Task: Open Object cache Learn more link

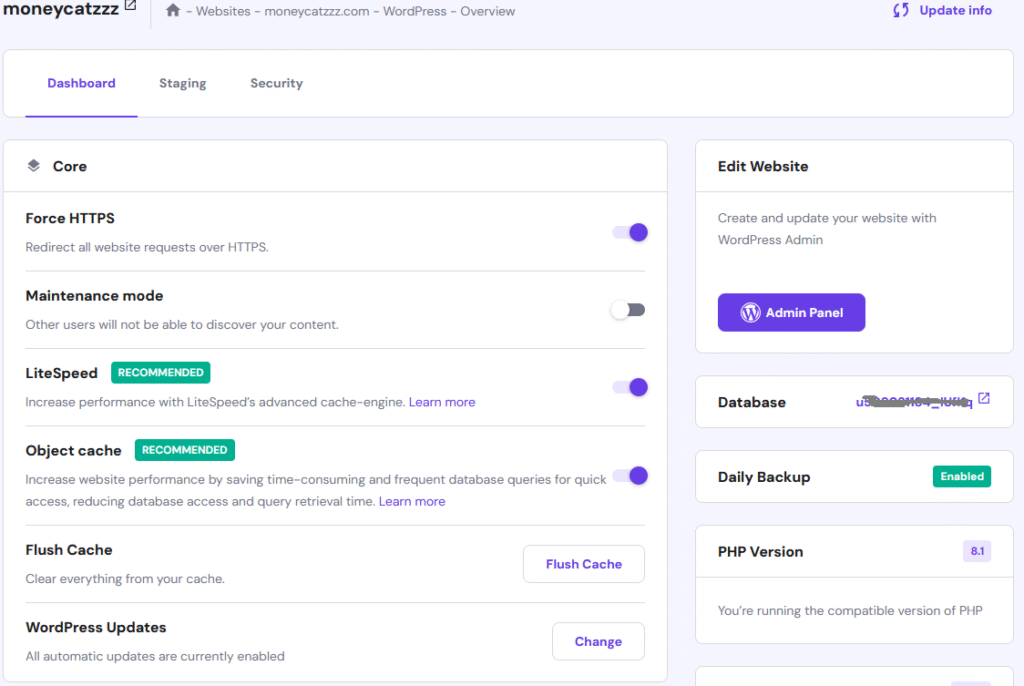Action: [412, 501]
